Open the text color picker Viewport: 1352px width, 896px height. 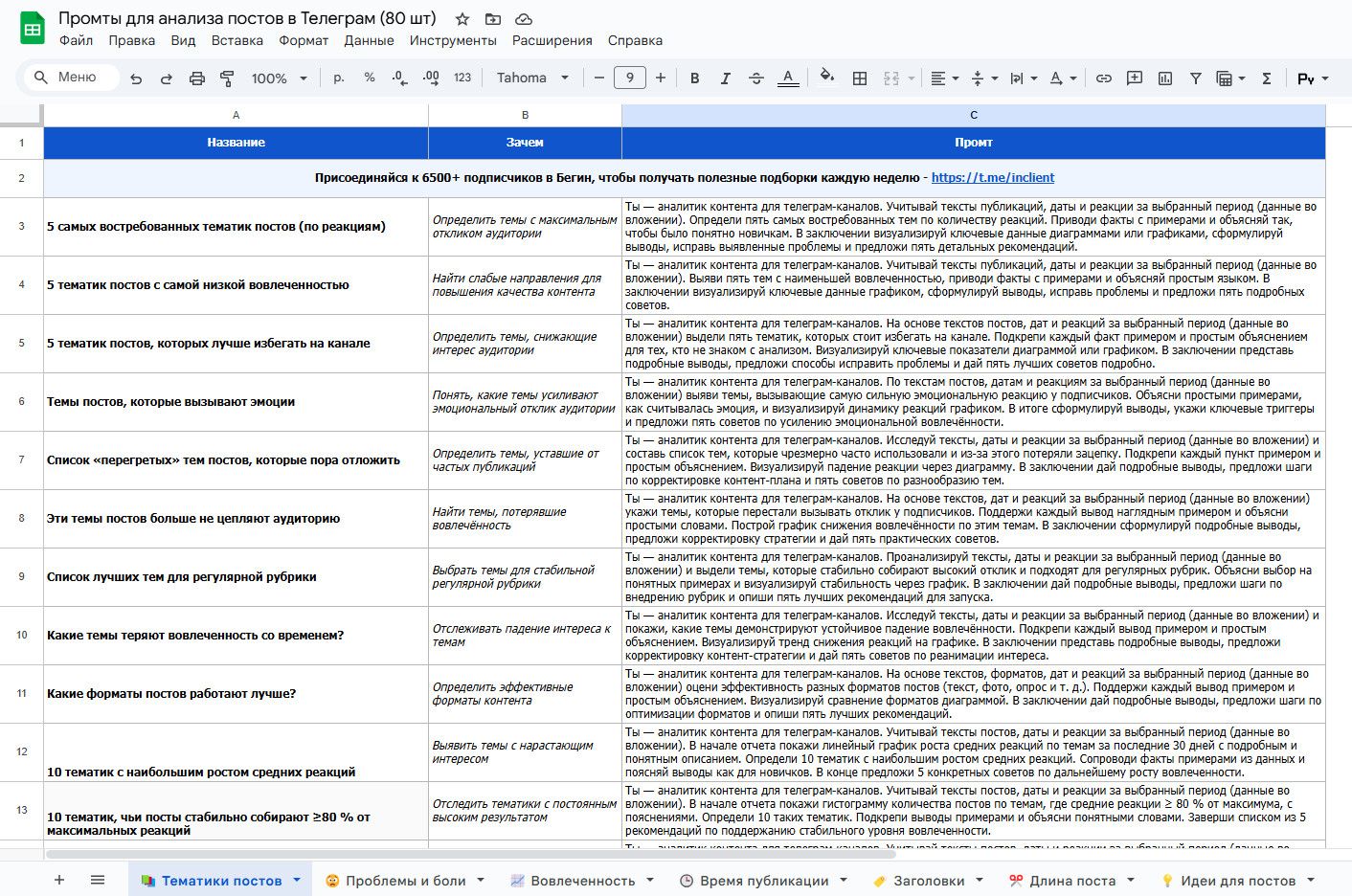pos(788,78)
